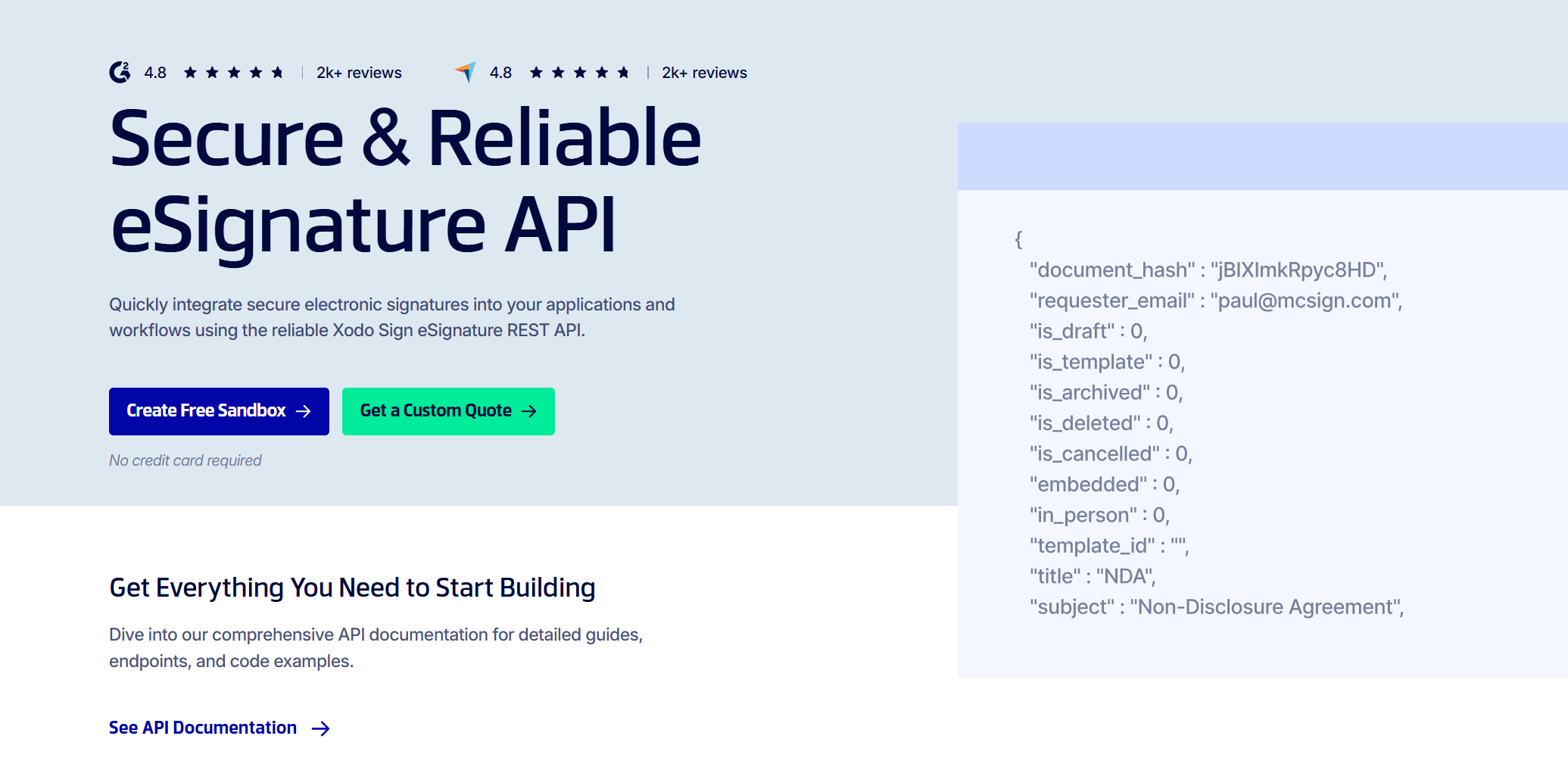Click the Create Free Sandbox button

pos(219,411)
